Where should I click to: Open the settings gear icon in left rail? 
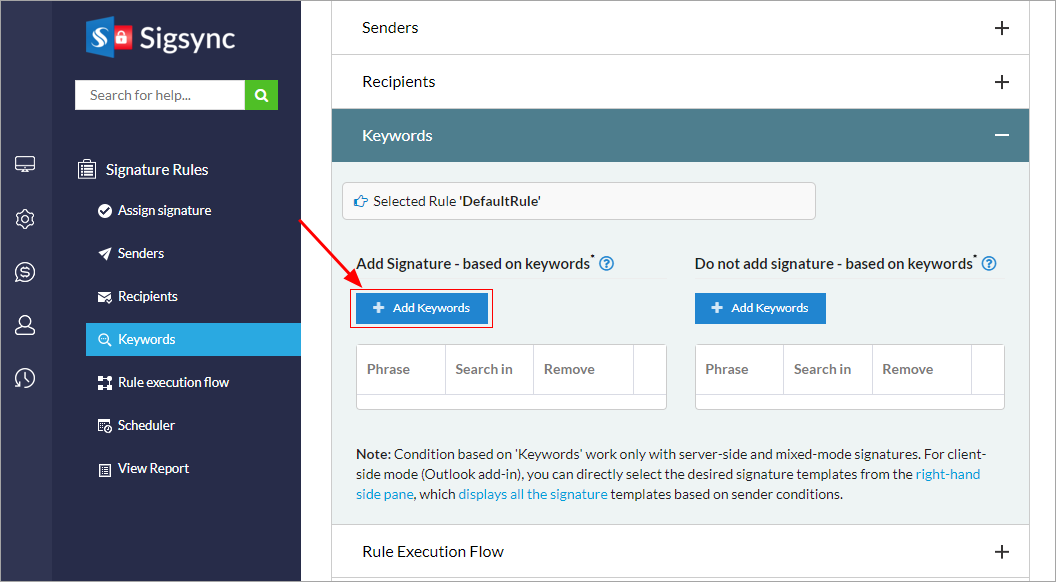click(25, 219)
